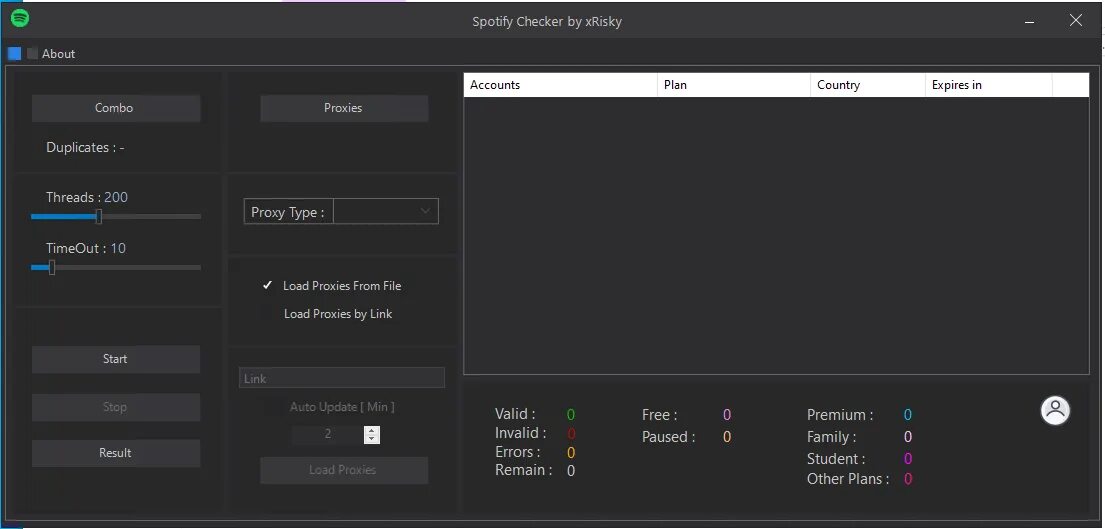Close the Spotify Checker window
The image size is (1105, 529).
tap(1075, 20)
